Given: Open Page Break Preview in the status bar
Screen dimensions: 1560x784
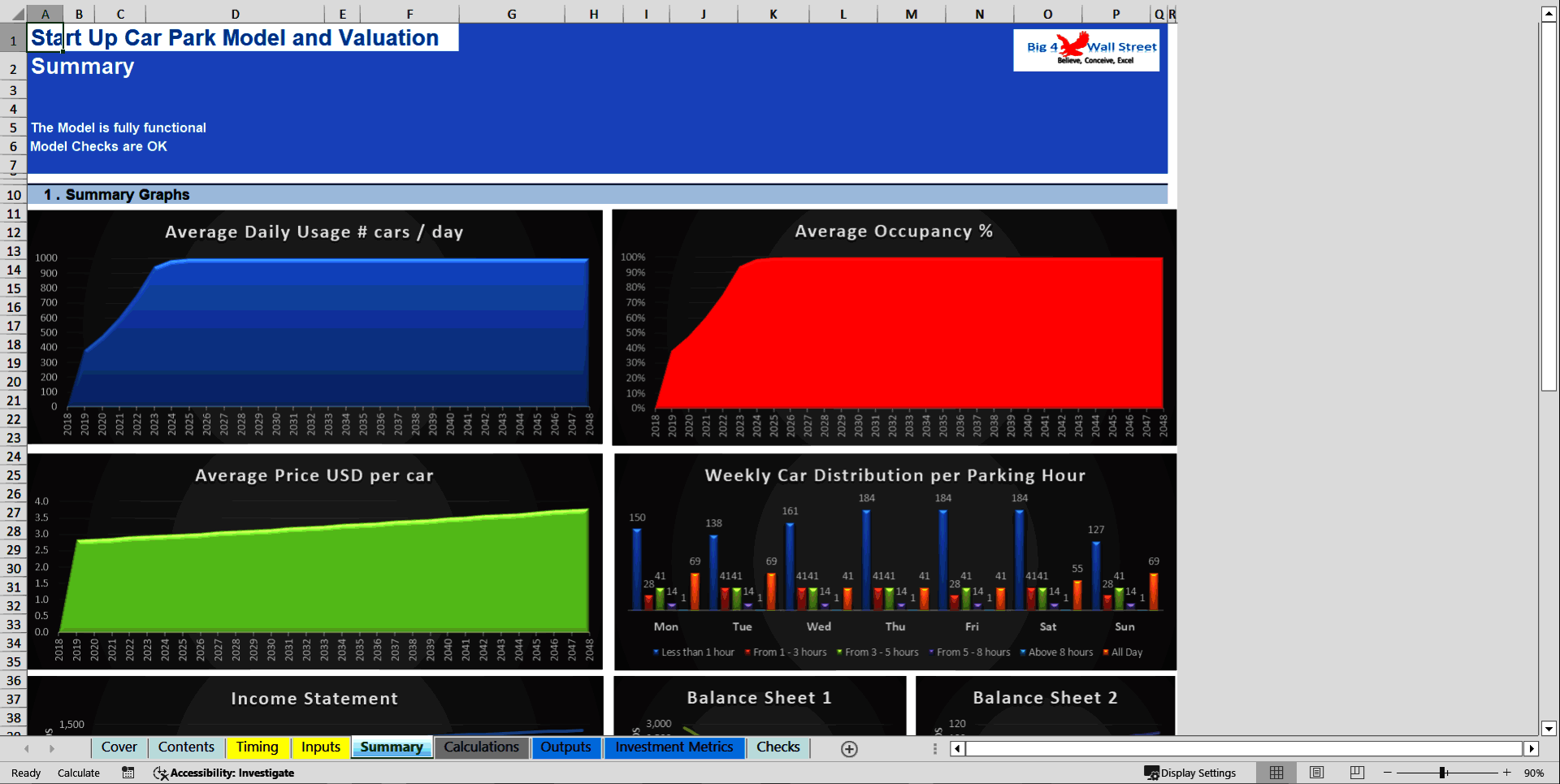Looking at the screenshot, I should click(x=1355, y=772).
